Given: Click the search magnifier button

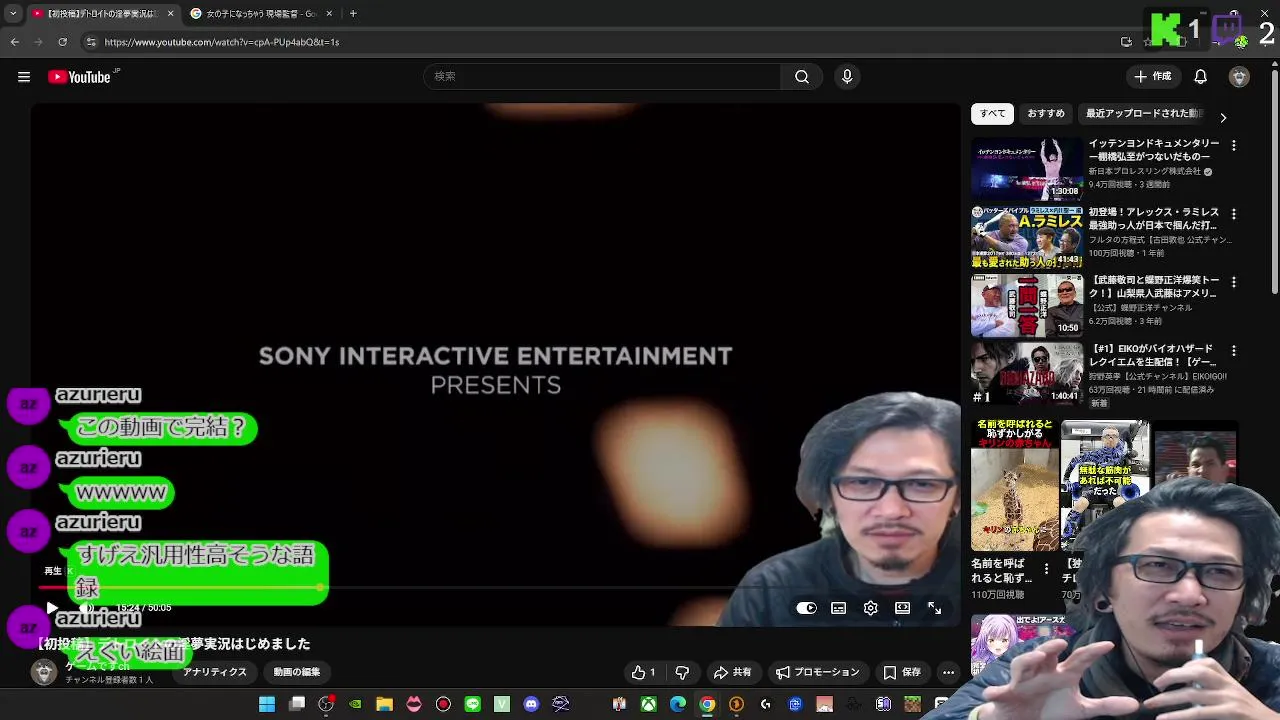Looking at the screenshot, I should pyautogui.click(x=802, y=77).
